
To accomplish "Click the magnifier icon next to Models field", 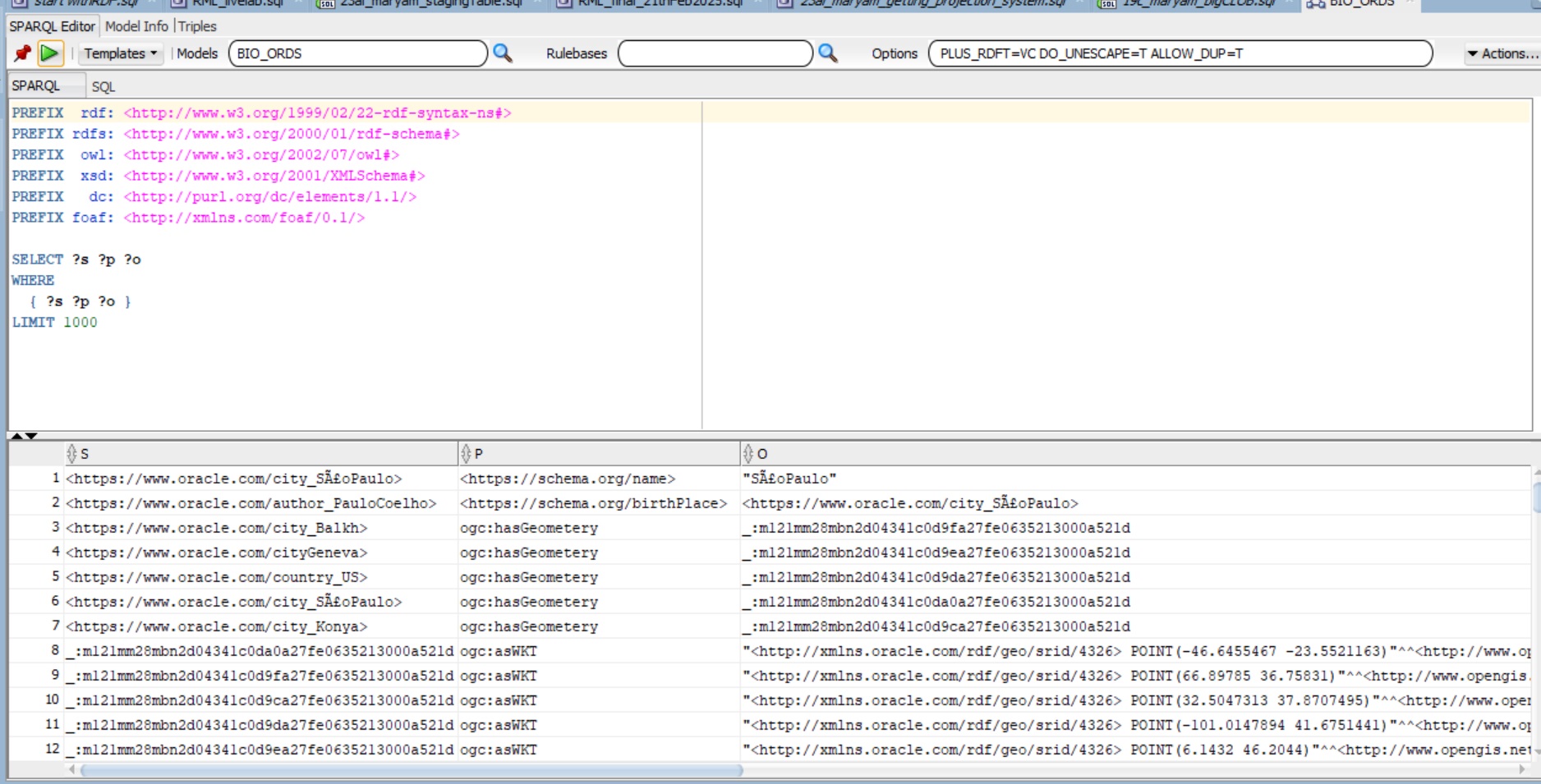I will coord(502,53).
